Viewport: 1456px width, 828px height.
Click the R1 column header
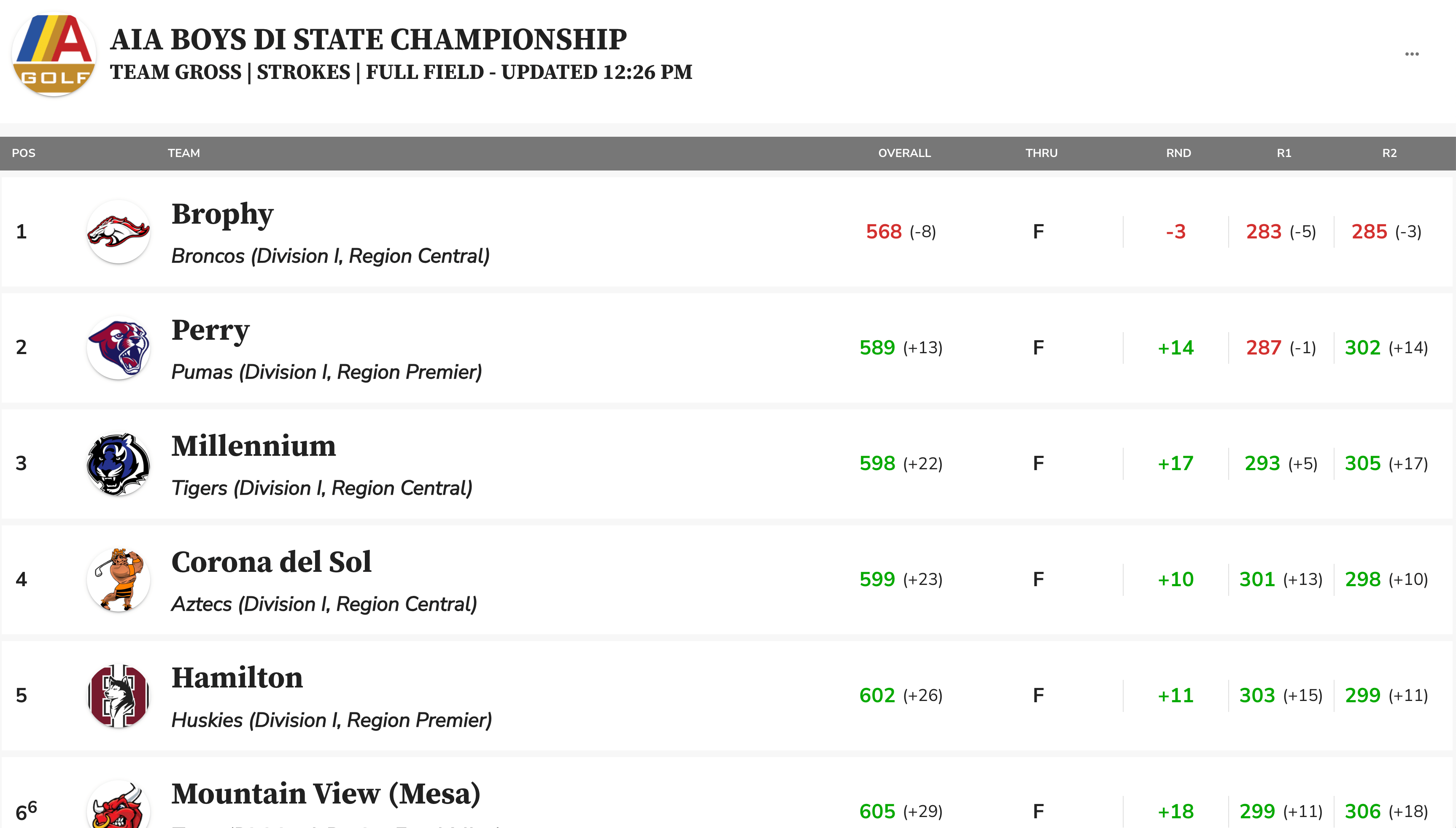(x=1284, y=153)
